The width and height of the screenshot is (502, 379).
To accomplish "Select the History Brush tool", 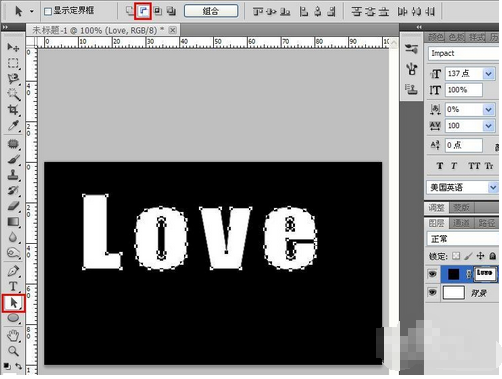I will coord(13,190).
